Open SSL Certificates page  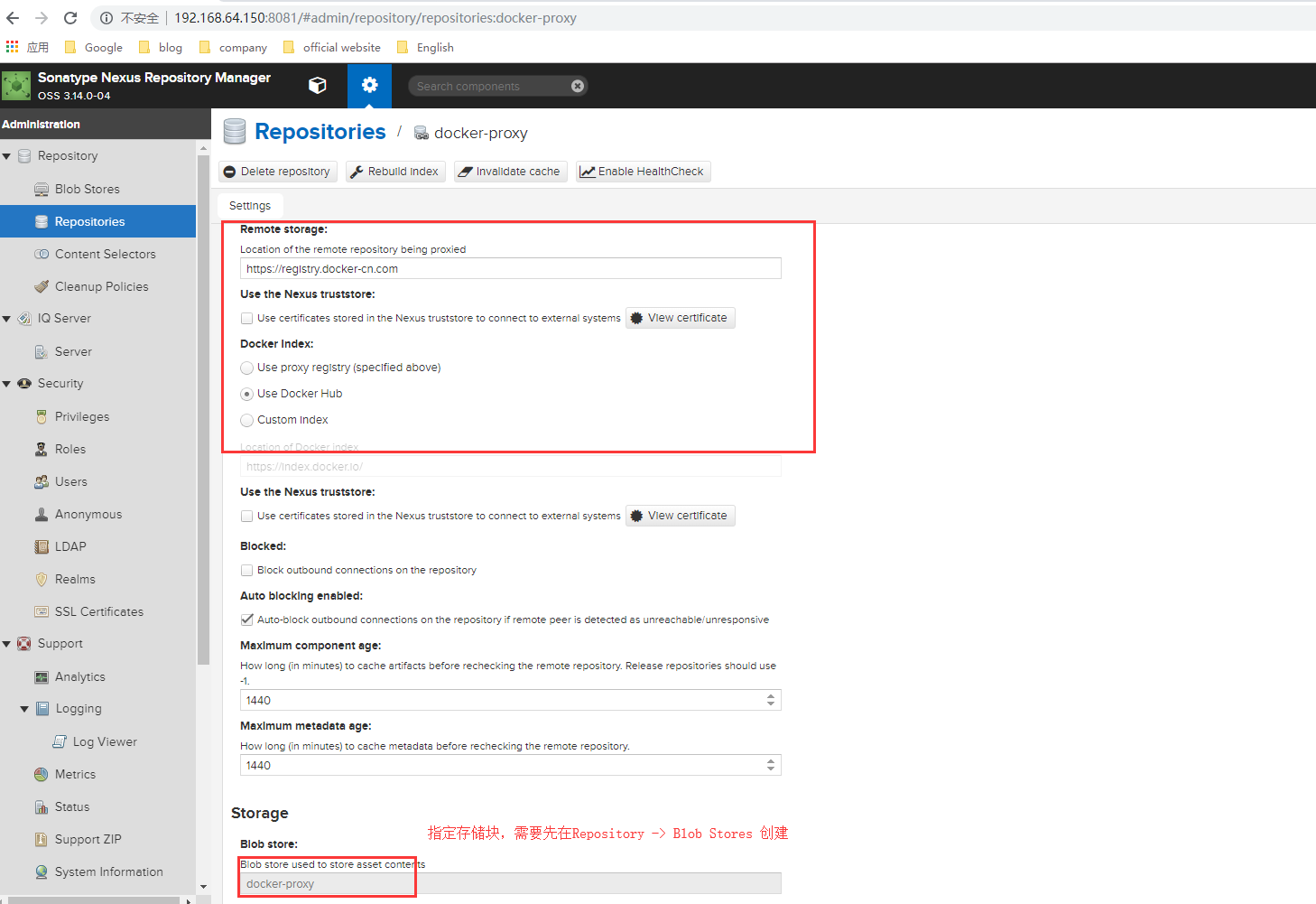[99, 611]
